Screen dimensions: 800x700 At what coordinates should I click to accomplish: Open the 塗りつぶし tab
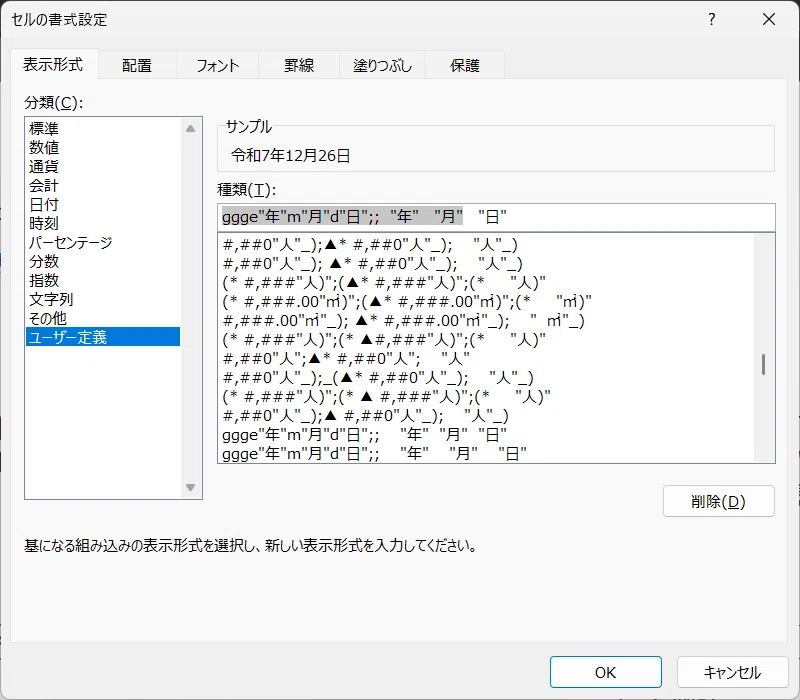coord(382,65)
